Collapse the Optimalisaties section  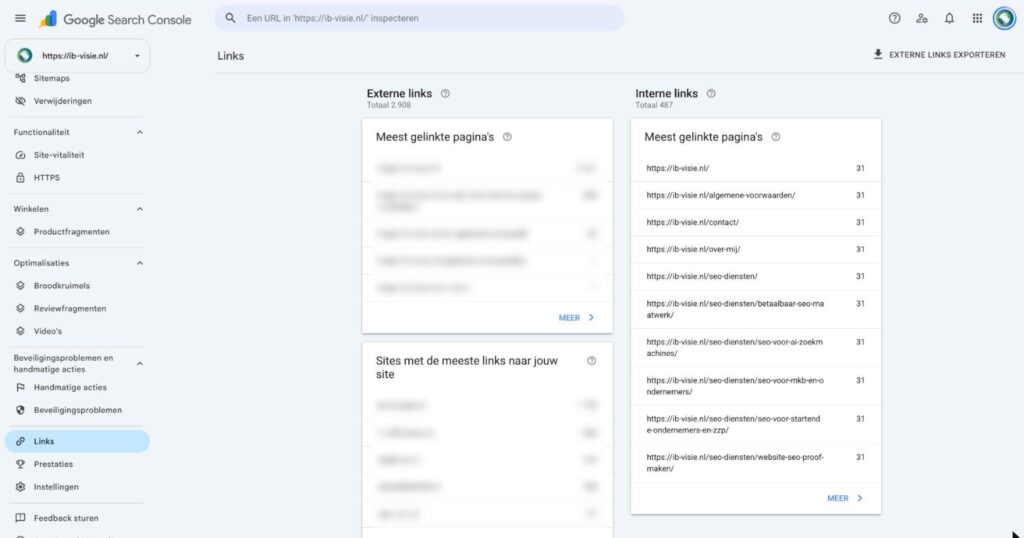pos(139,262)
